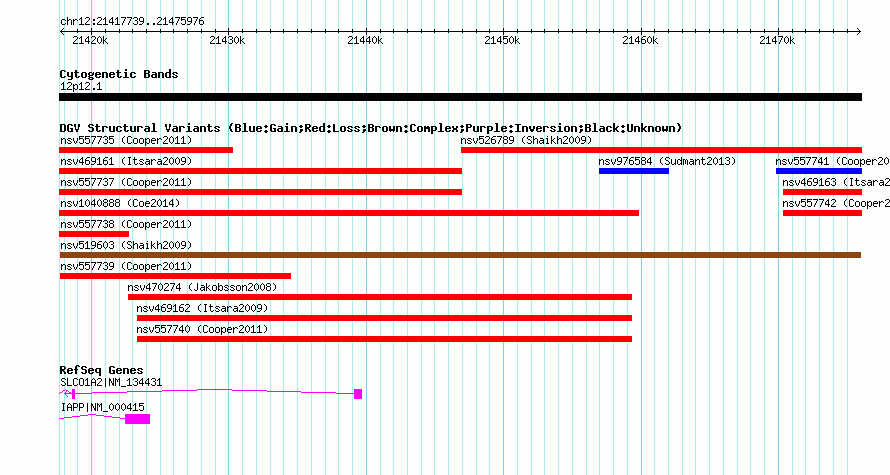This screenshot has width=890, height=475.
Task: Click the 12p12.1 band label
Action: (x=81, y=86)
